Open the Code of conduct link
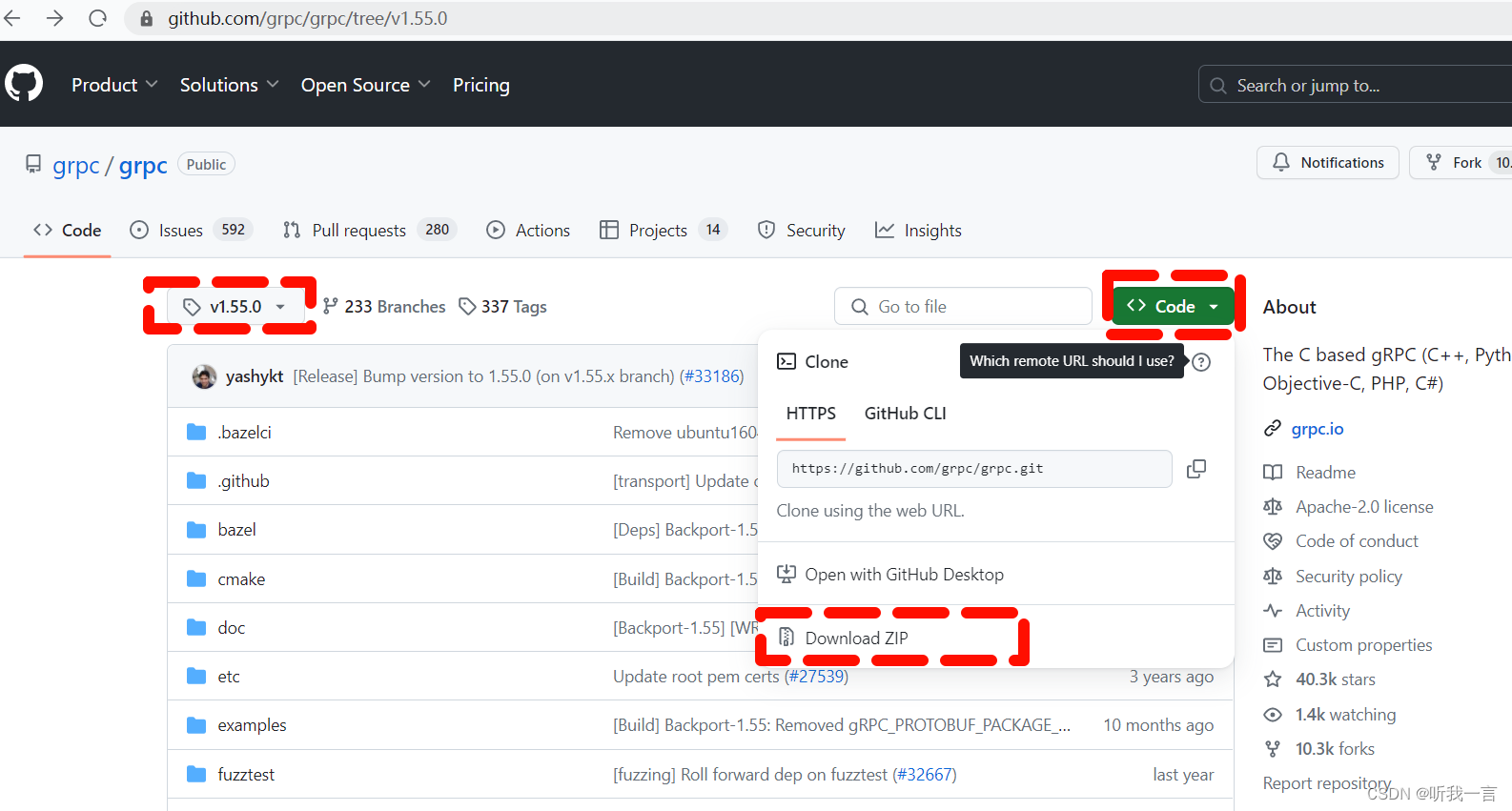The width and height of the screenshot is (1512, 811). pyautogui.click(x=1357, y=541)
